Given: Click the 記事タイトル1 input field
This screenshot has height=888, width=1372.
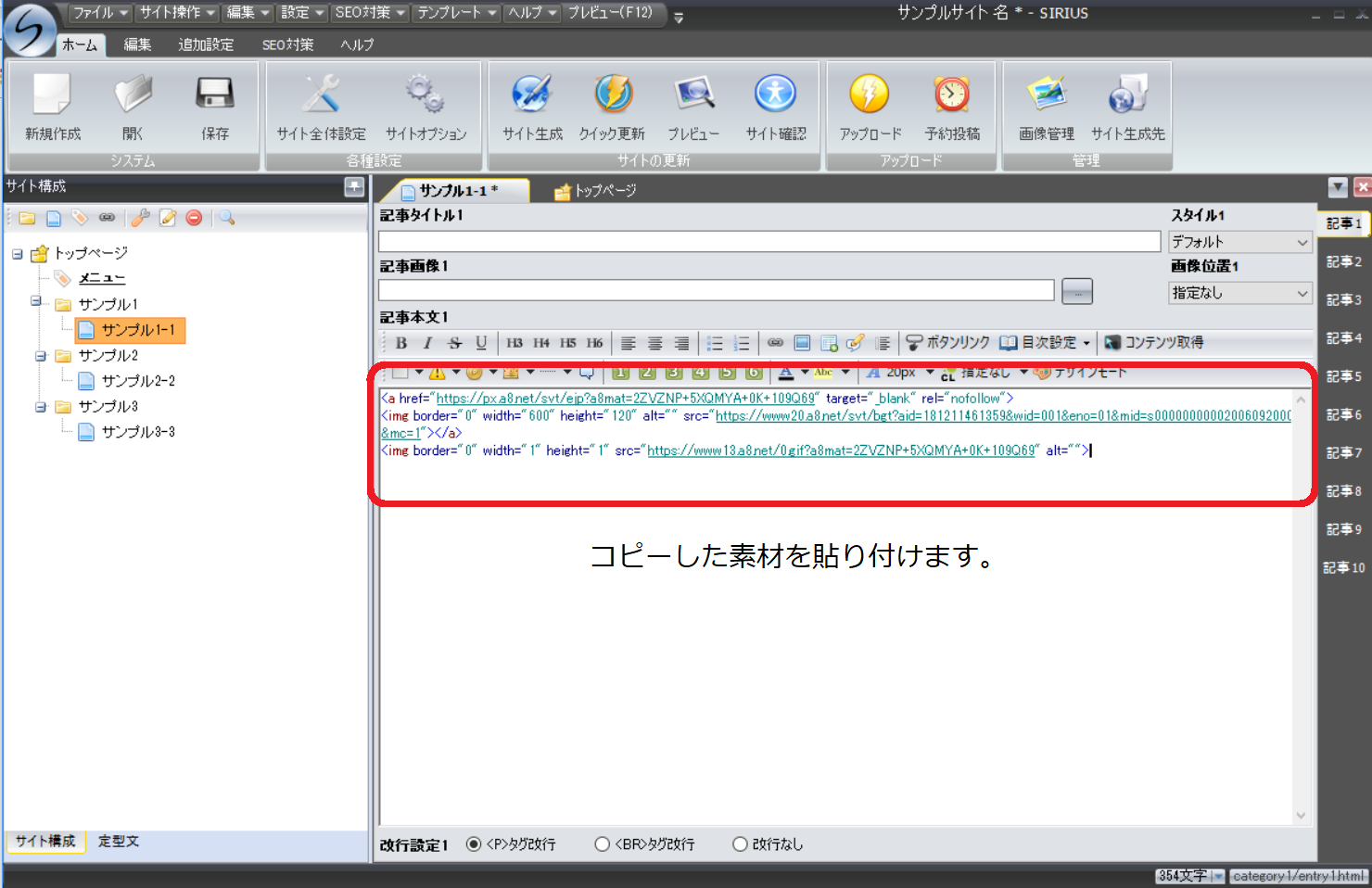Looking at the screenshot, I should click(x=769, y=242).
